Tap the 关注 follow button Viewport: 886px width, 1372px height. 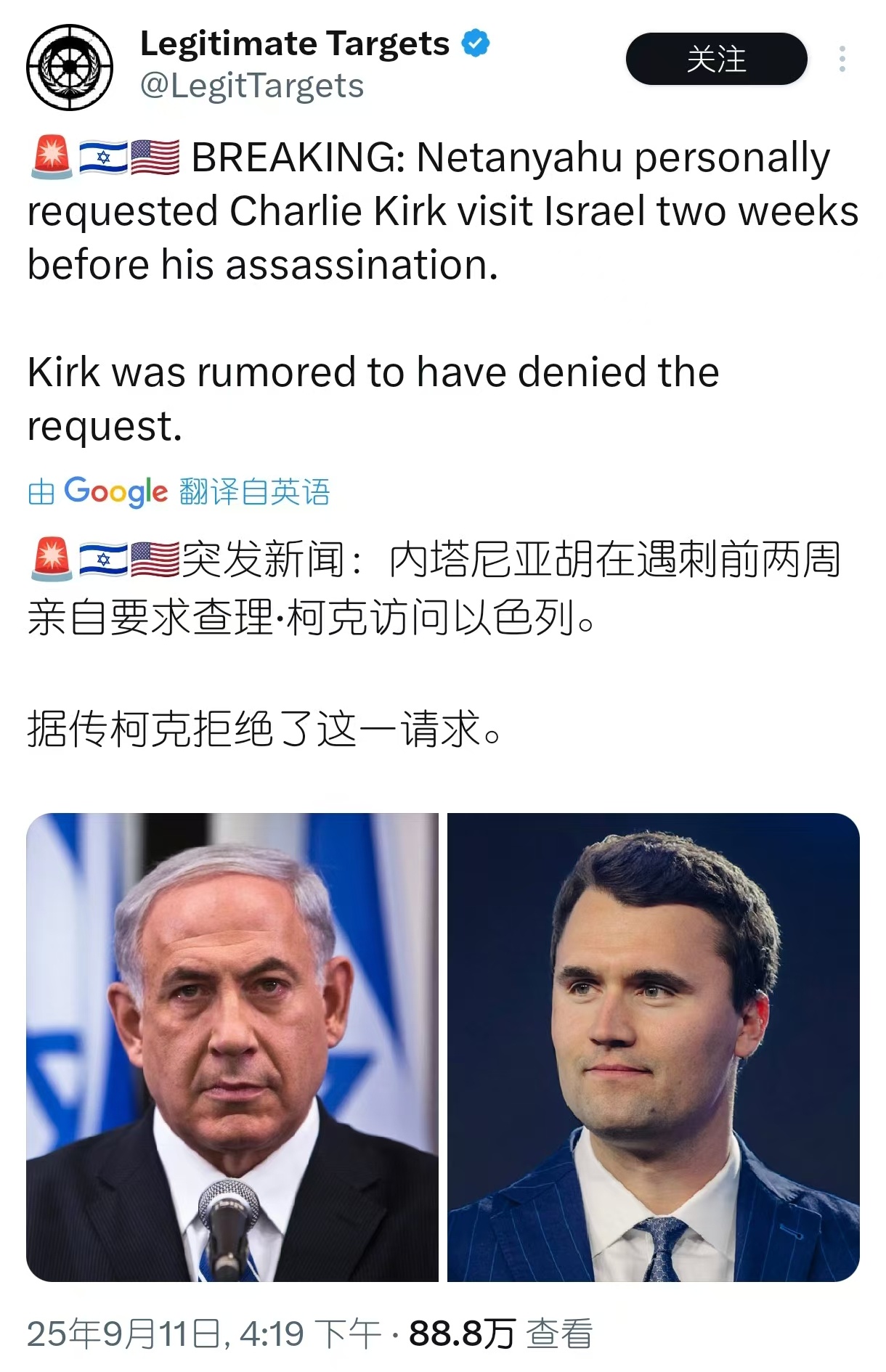pyautogui.click(x=716, y=59)
